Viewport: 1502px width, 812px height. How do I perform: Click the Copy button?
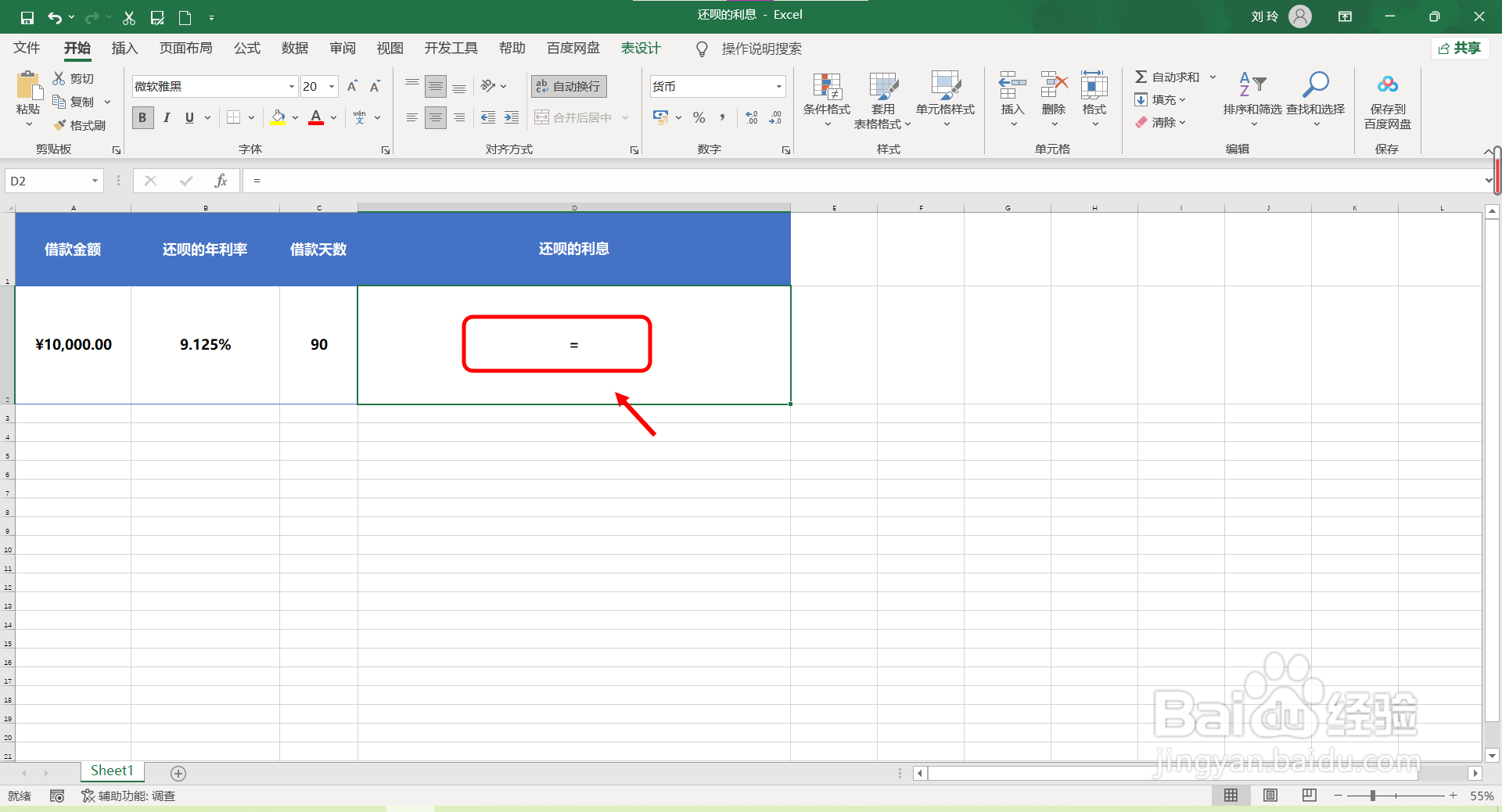[x=74, y=102]
